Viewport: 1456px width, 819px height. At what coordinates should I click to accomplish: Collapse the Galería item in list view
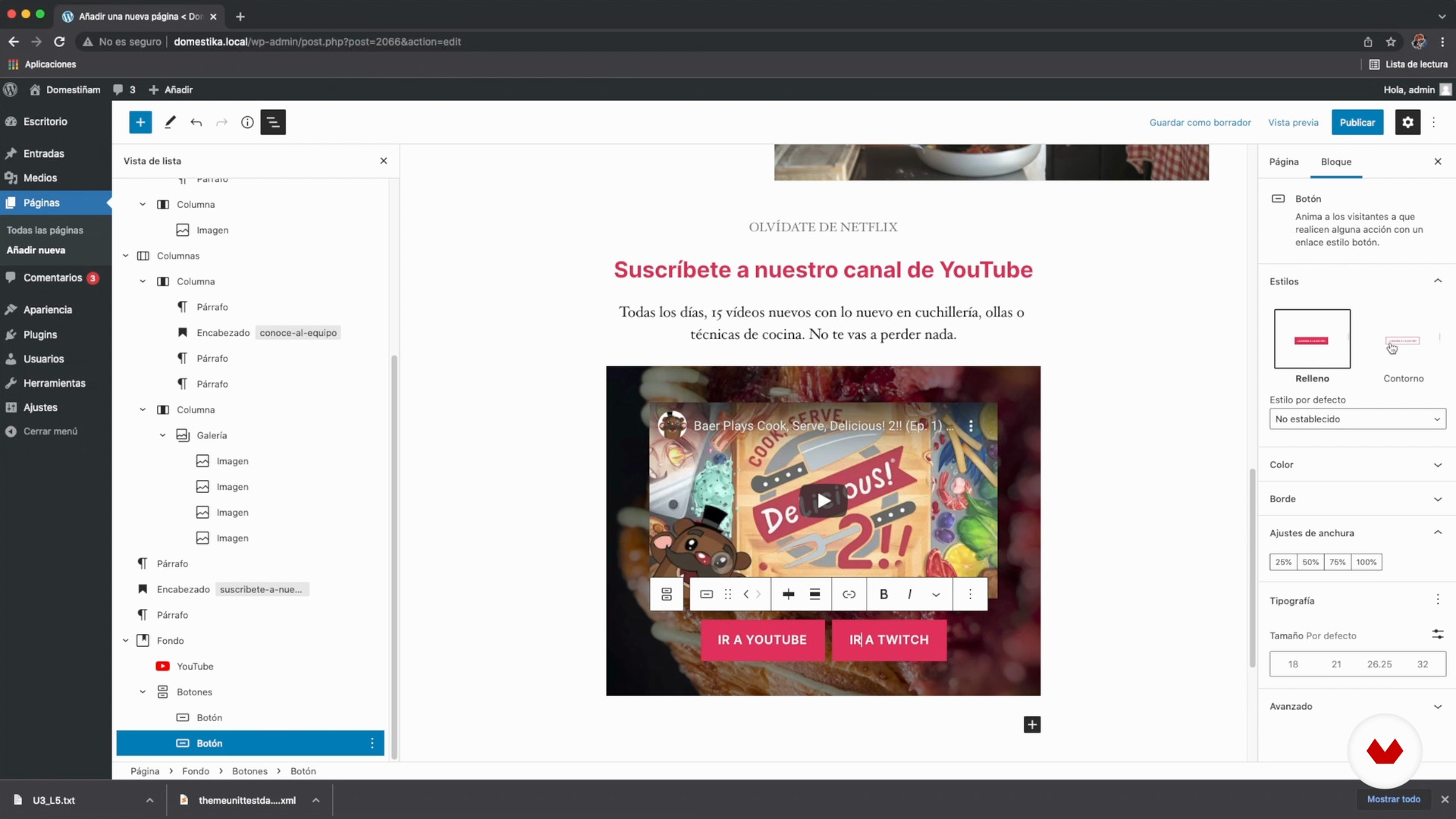[162, 435]
